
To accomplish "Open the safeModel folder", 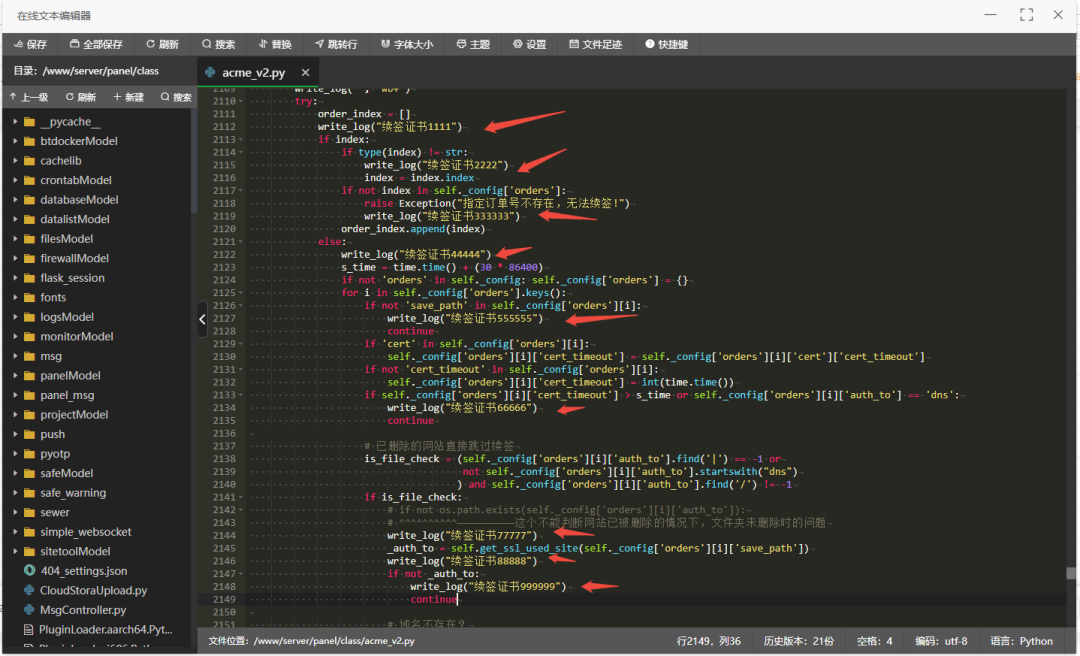I will tap(67, 473).
